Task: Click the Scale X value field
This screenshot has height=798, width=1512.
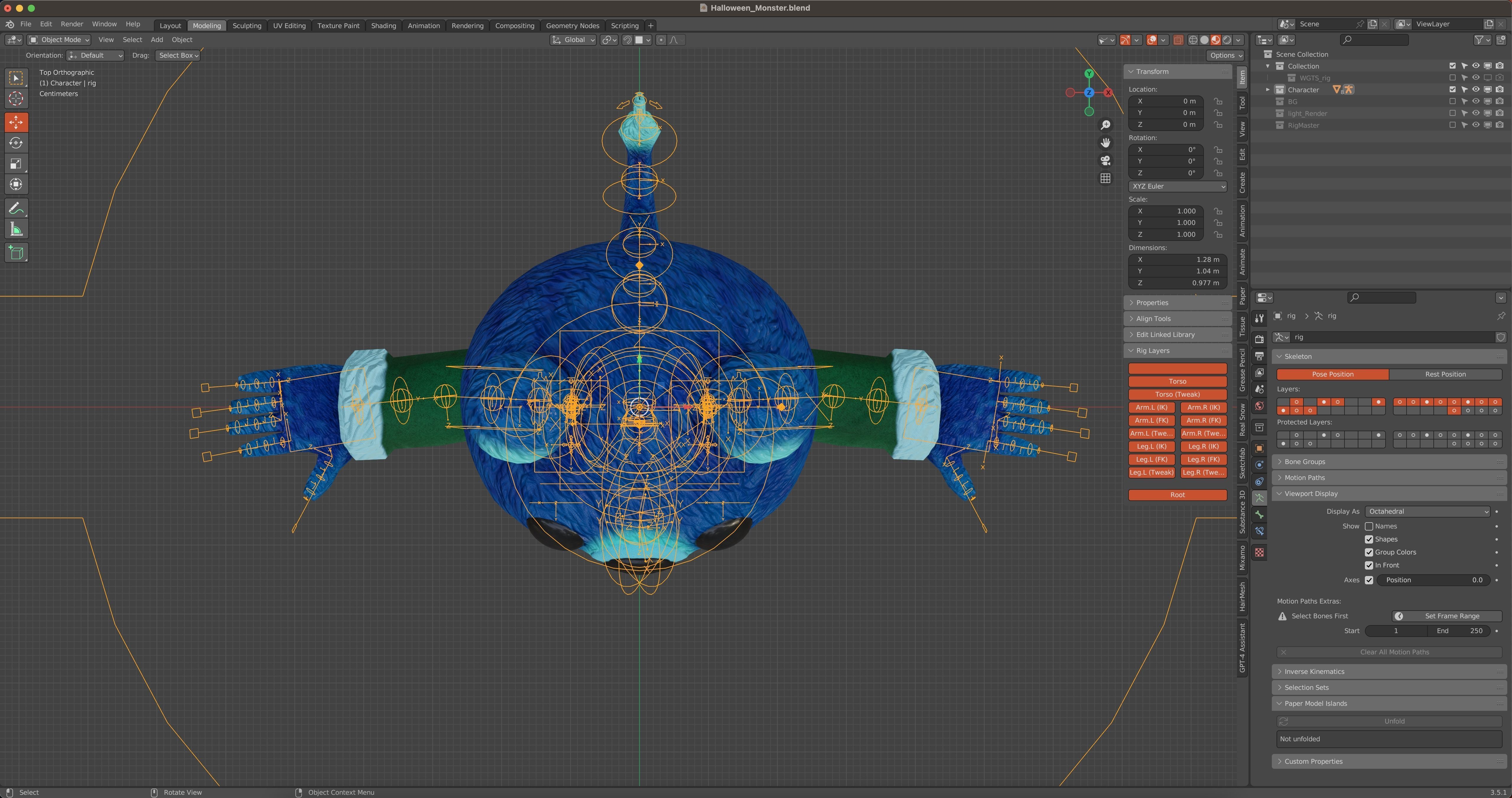Action: 1166,211
